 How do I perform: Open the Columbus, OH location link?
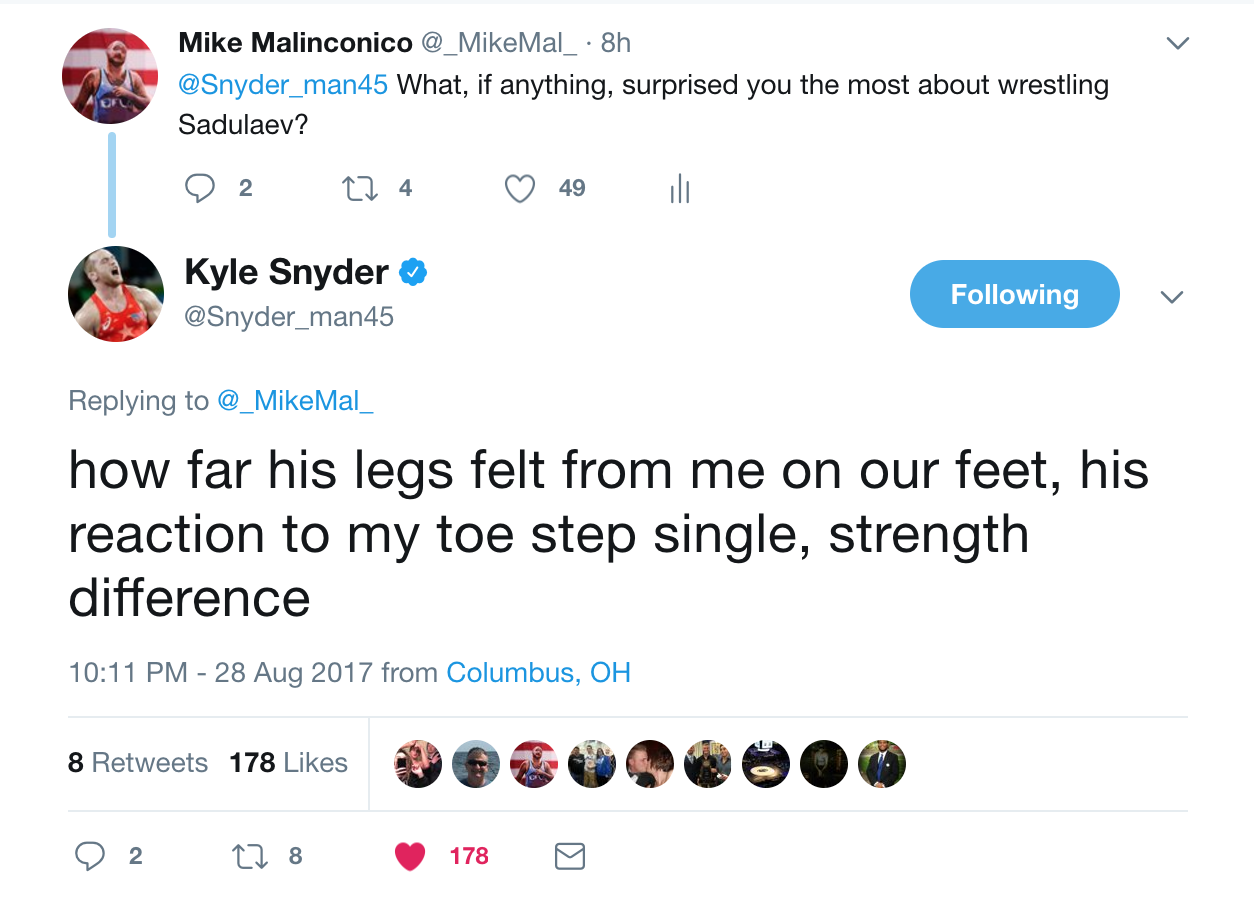point(538,672)
